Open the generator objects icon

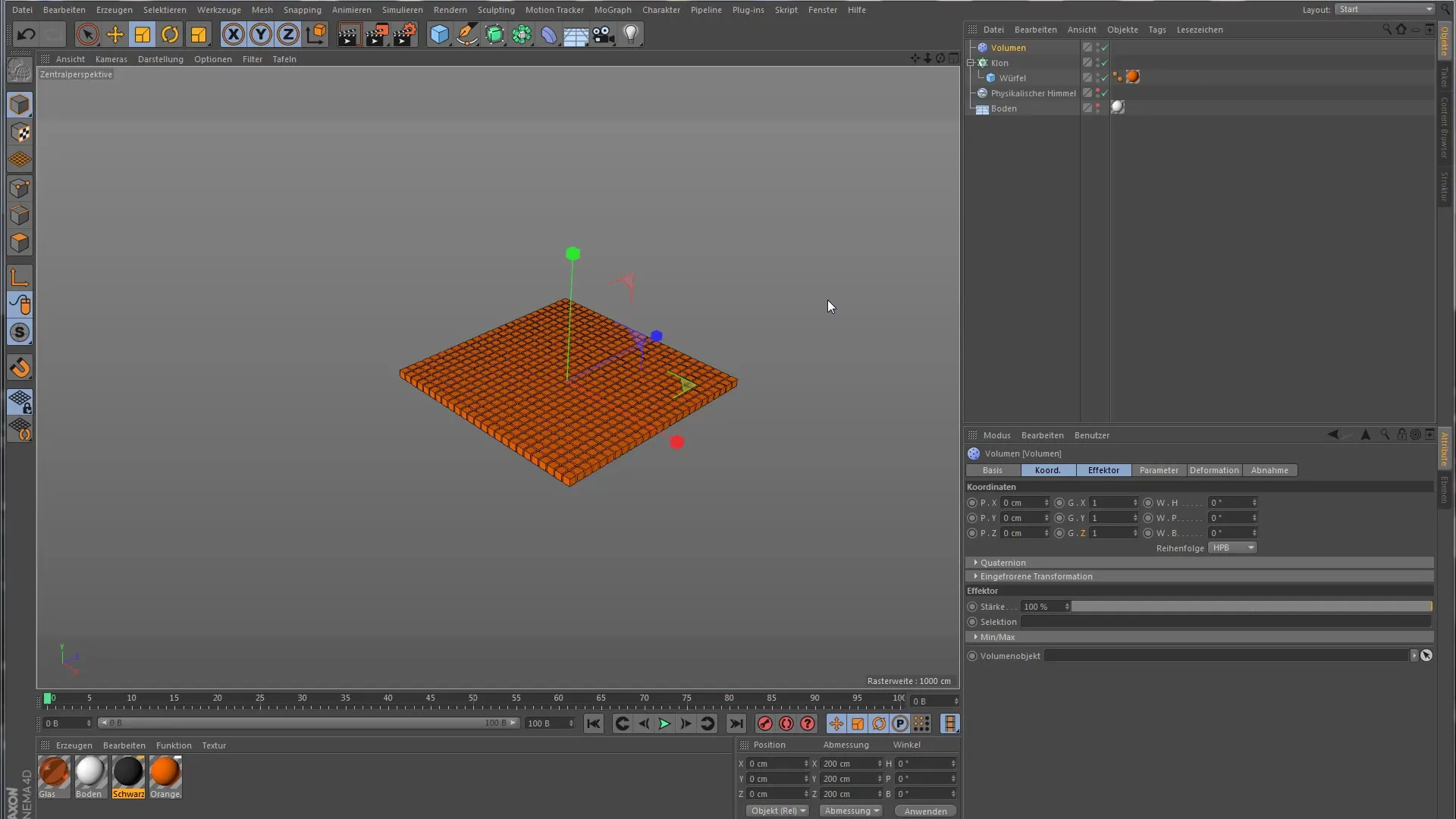pyautogui.click(x=494, y=34)
